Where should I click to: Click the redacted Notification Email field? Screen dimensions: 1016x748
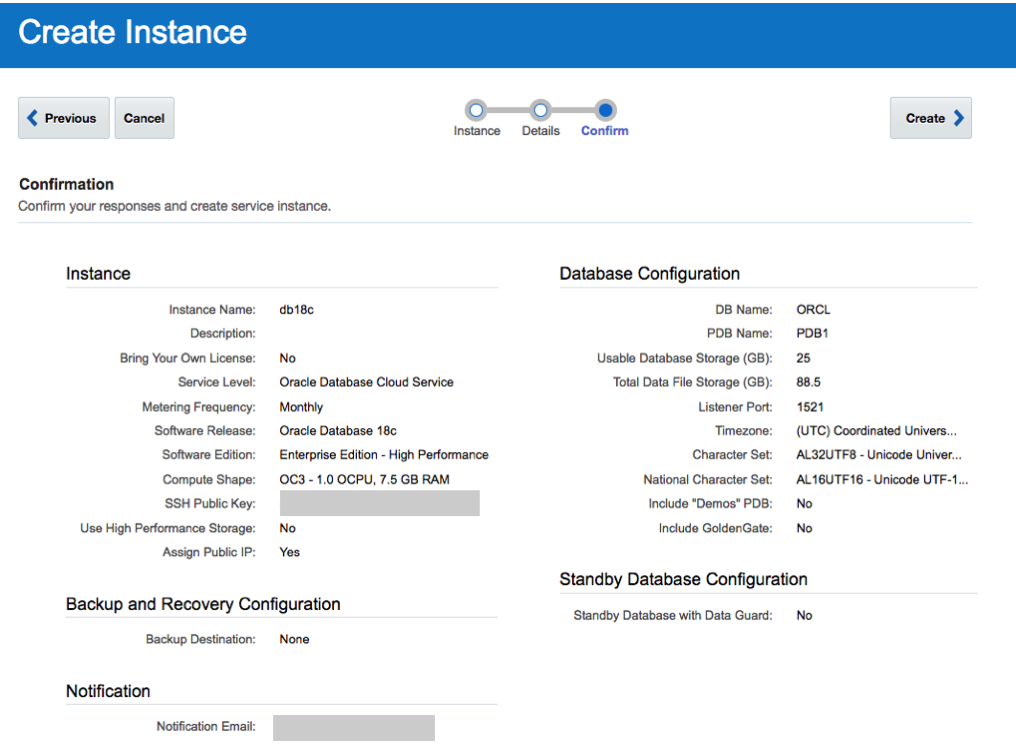pyautogui.click(x=354, y=727)
